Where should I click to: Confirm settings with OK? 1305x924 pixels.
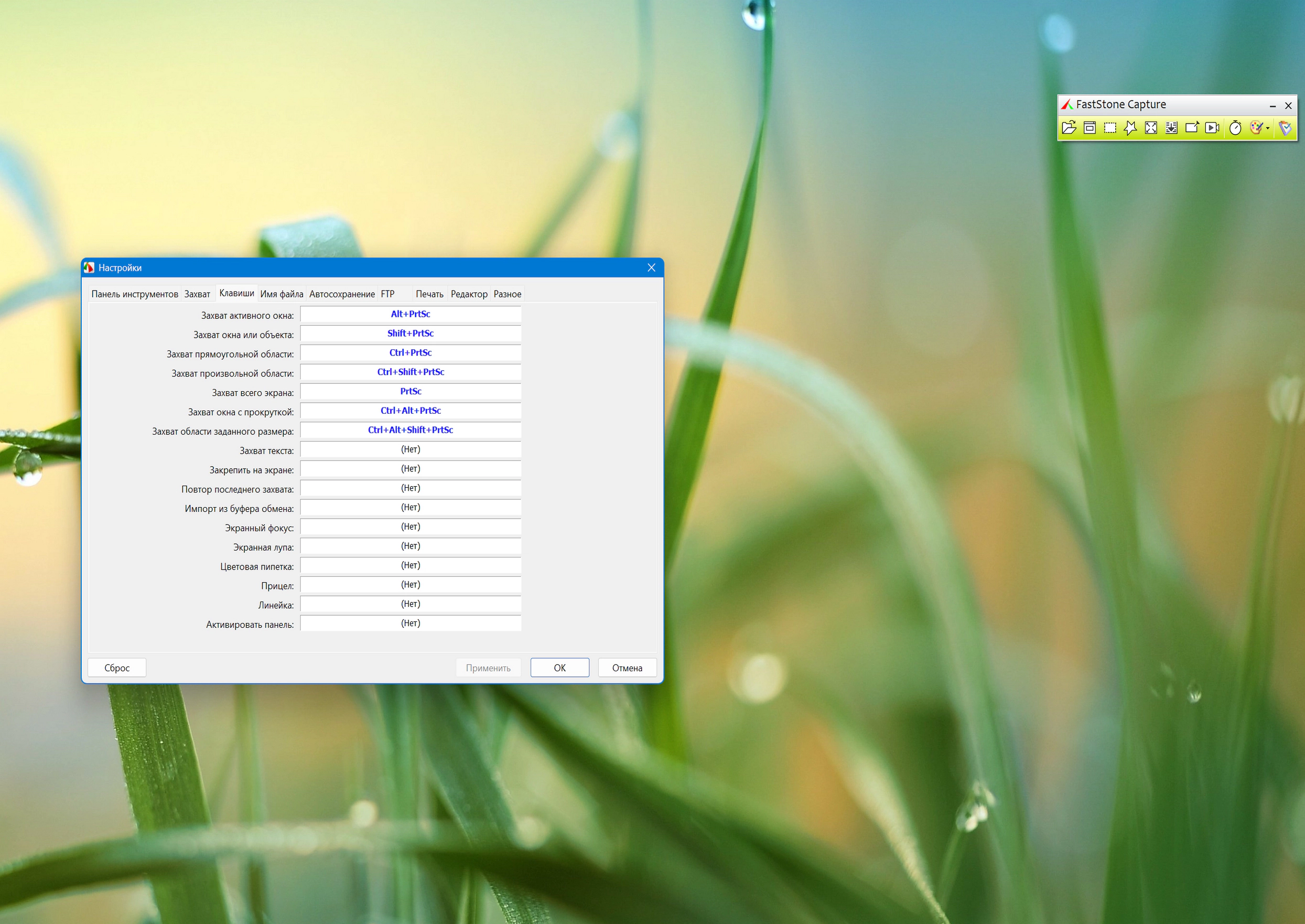click(x=560, y=668)
